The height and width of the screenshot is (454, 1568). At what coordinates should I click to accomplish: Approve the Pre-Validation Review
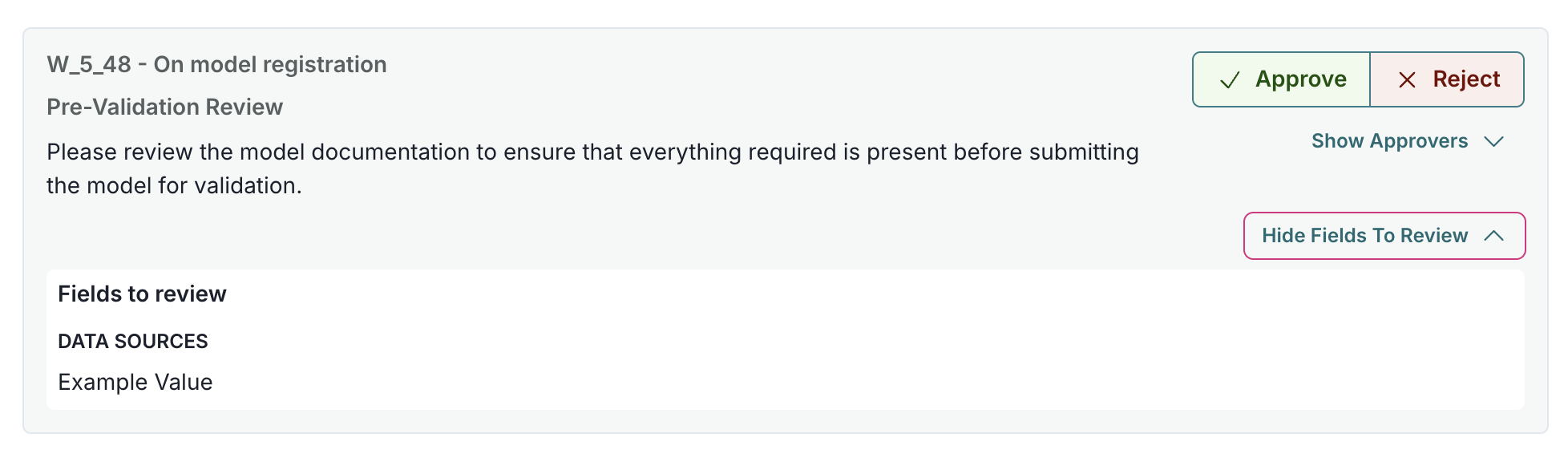tap(1281, 79)
